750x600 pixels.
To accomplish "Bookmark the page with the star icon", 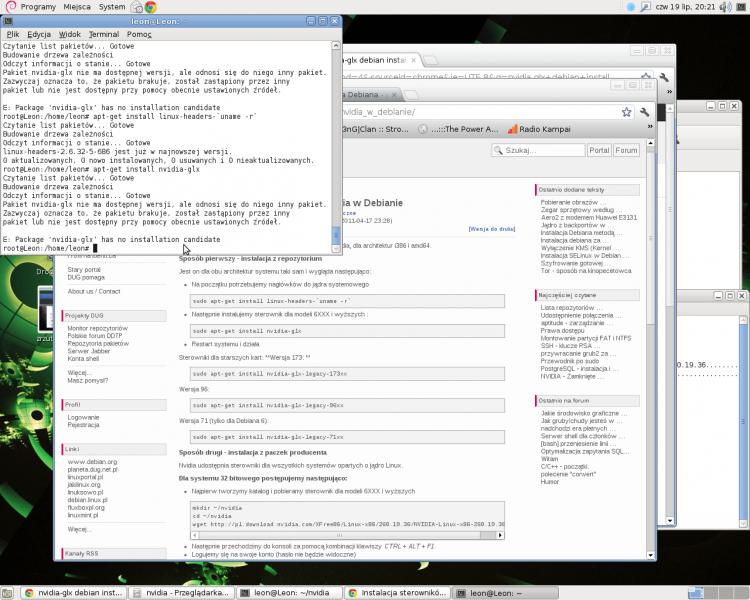I will (x=626, y=112).
